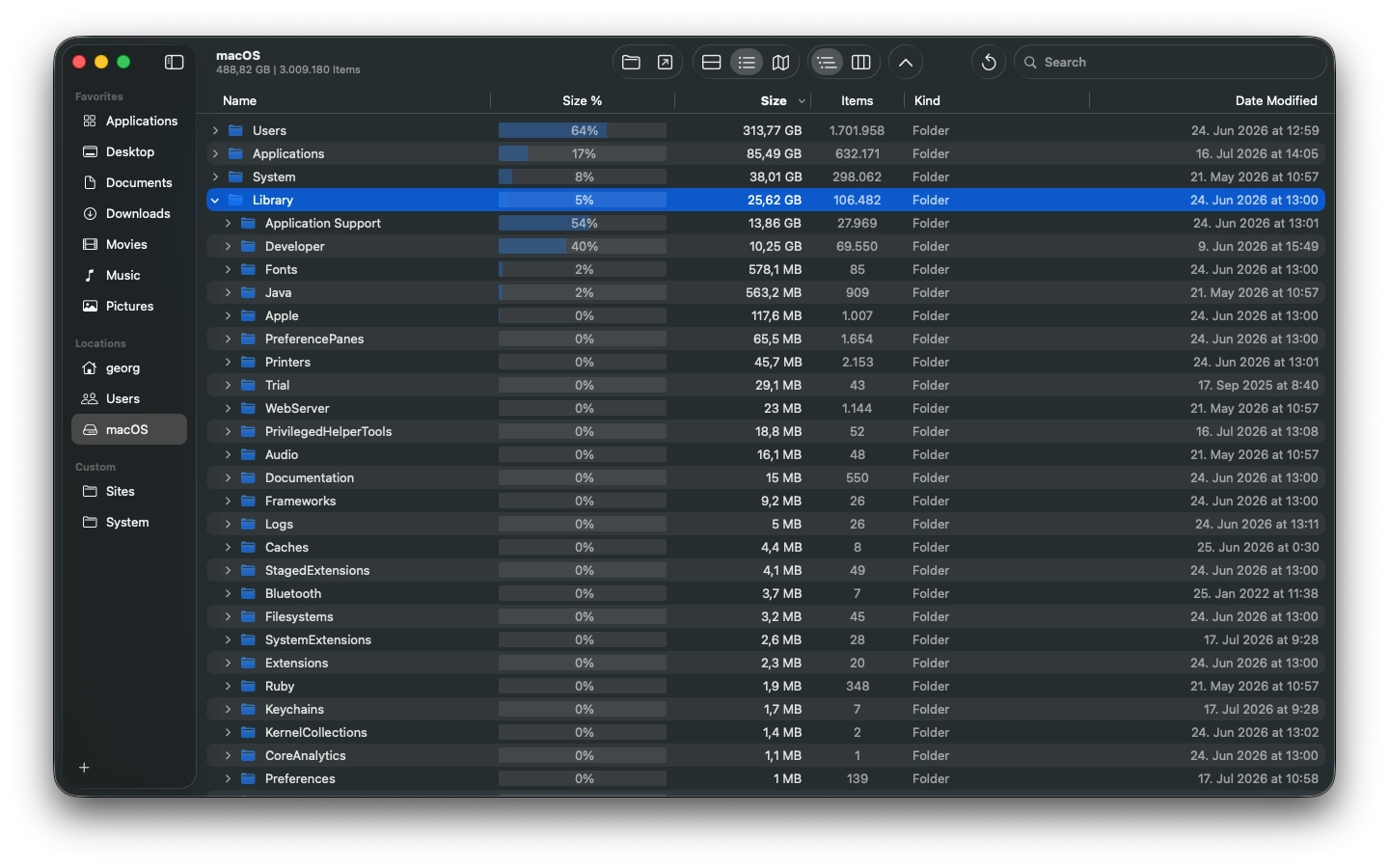Expand the System folder row in the list
Image resolution: width=1389 pixels, height=868 pixels.
[215, 176]
